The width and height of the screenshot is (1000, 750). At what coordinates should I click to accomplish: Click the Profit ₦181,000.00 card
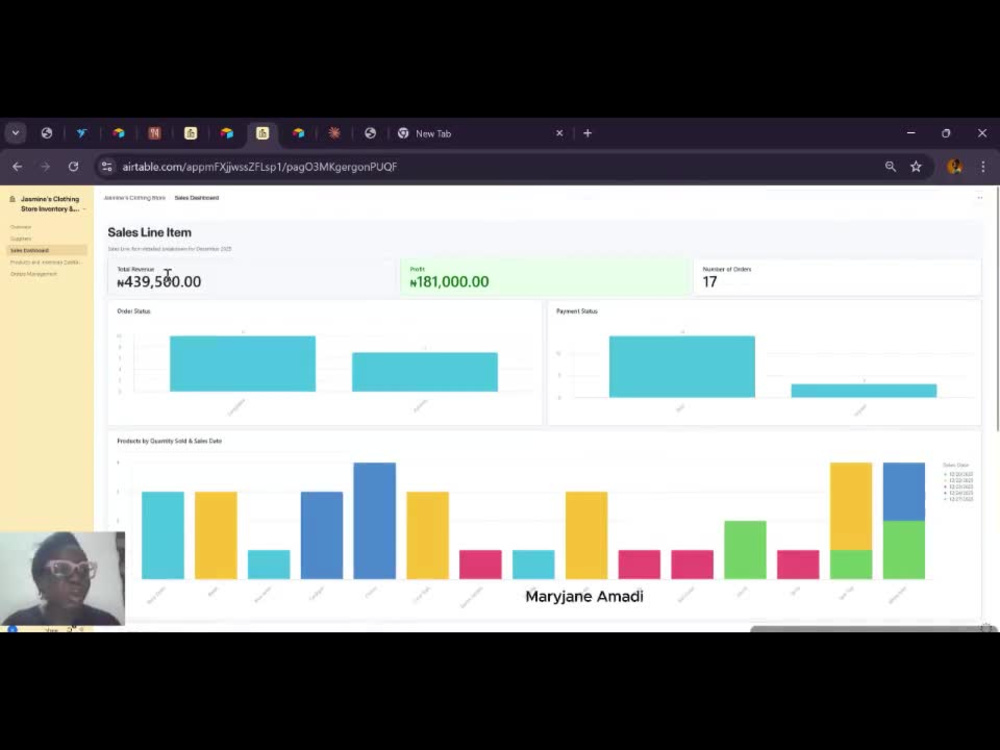coord(546,277)
